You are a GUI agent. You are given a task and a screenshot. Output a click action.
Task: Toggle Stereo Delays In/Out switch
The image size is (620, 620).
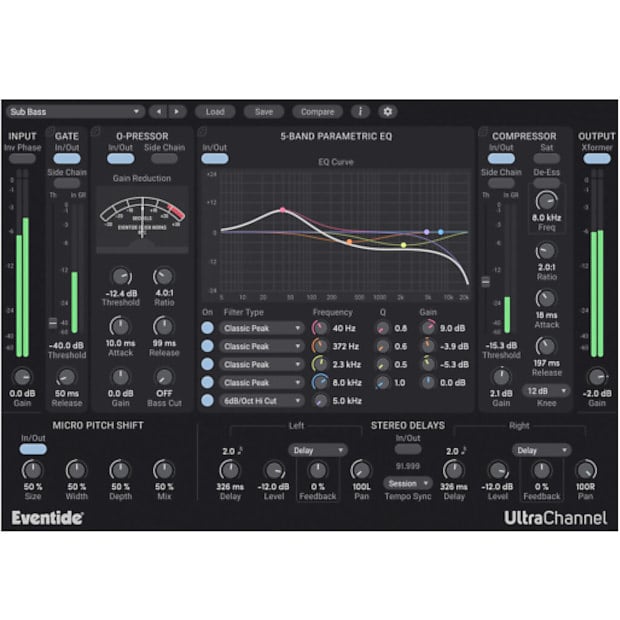click(x=408, y=449)
